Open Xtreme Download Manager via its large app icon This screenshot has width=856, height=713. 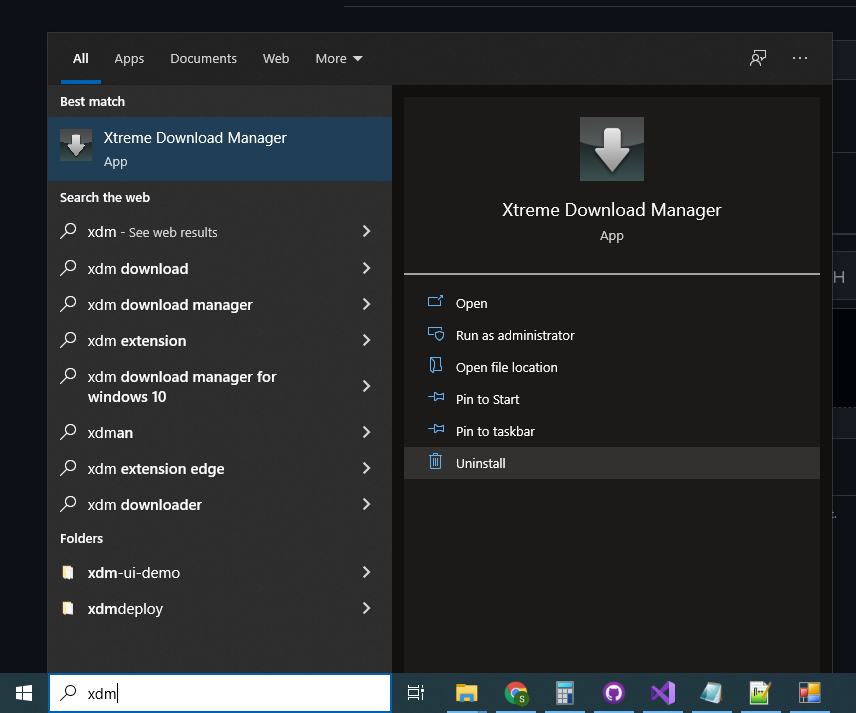[611, 147]
